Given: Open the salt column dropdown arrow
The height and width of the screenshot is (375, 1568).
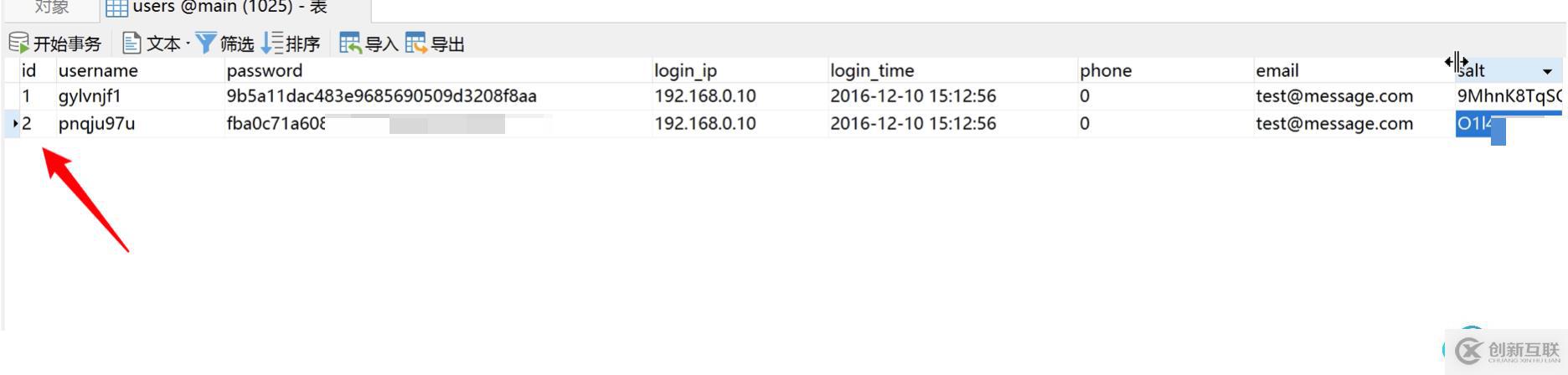Looking at the screenshot, I should pos(1547,72).
